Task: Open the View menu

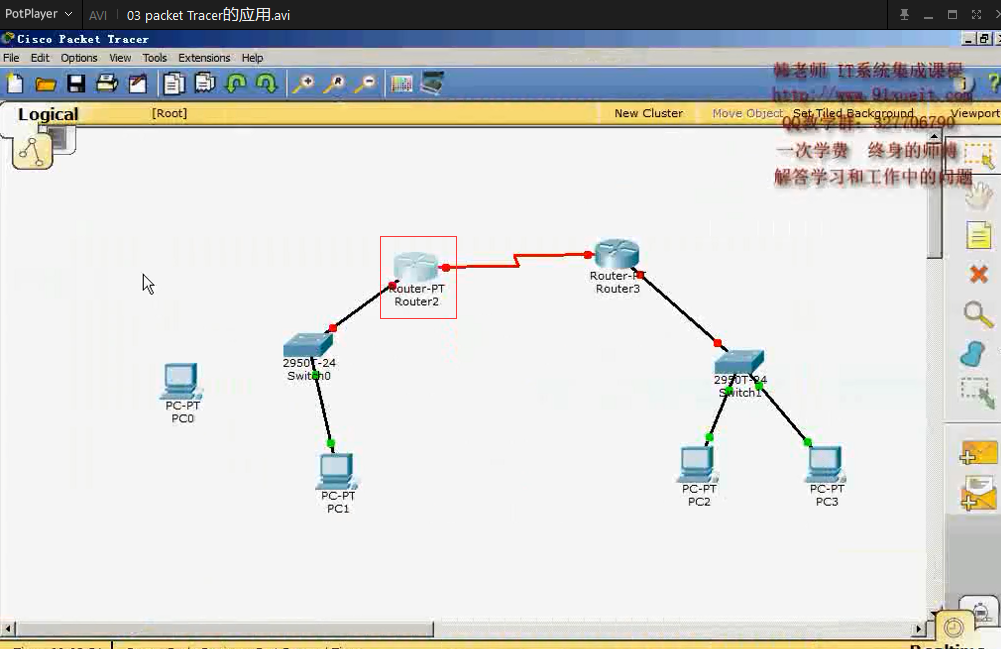Action: click(120, 58)
